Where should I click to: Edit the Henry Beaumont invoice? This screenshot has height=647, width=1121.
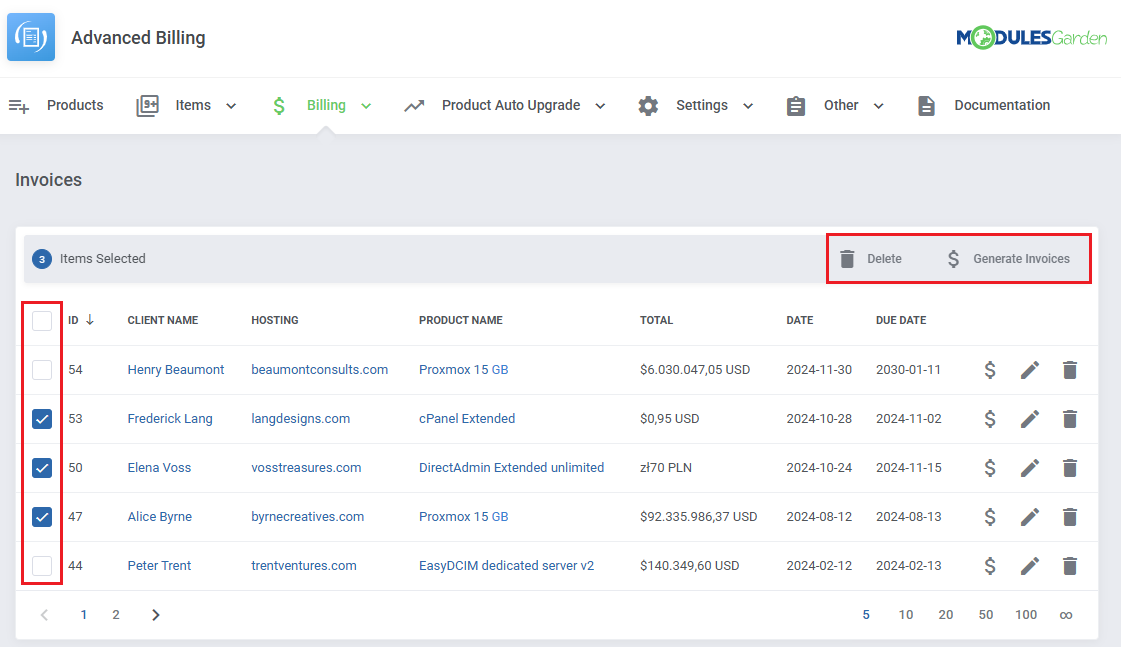tap(1029, 370)
